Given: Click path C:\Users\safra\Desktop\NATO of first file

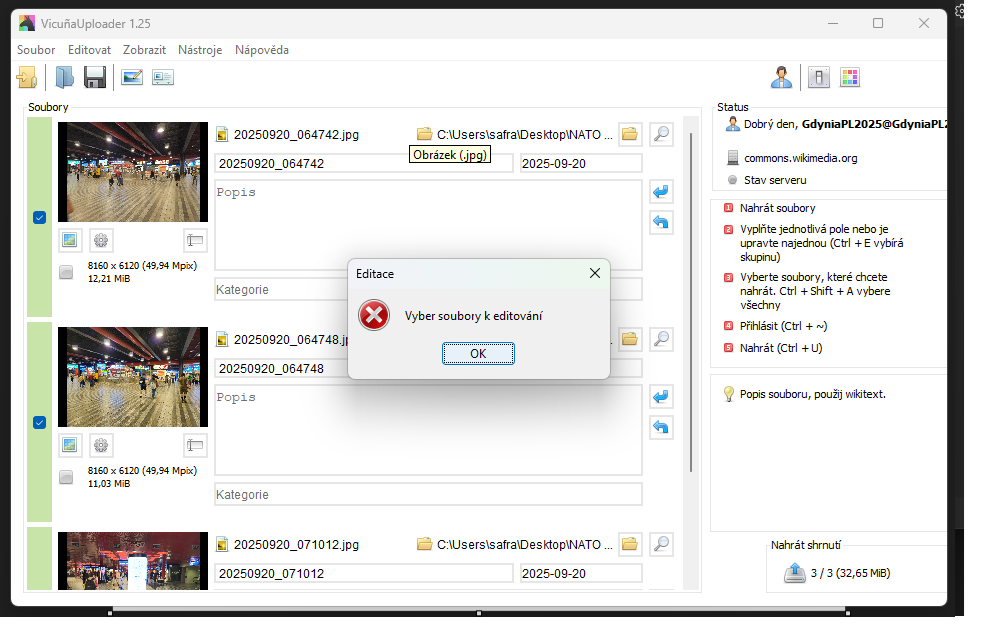Looking at the screenshot, I should click(x=525, y=134).
